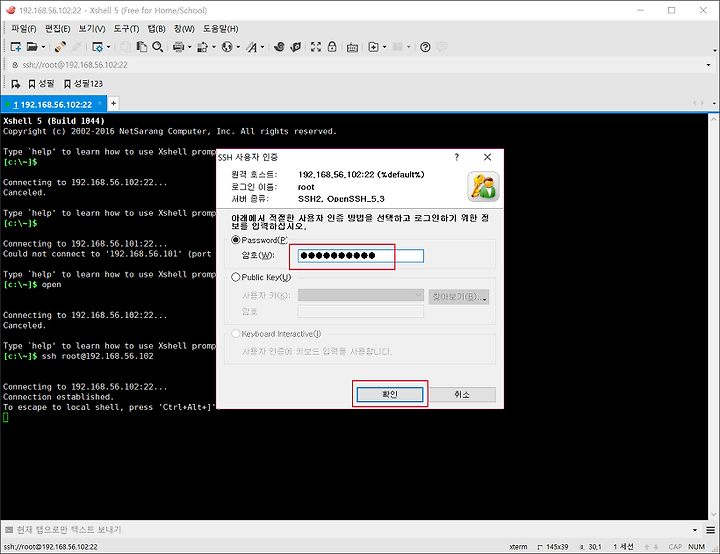Screen dimensions: 720x554
Task: Click status bar text 1 세션
Action: click(x=623, y=547)
